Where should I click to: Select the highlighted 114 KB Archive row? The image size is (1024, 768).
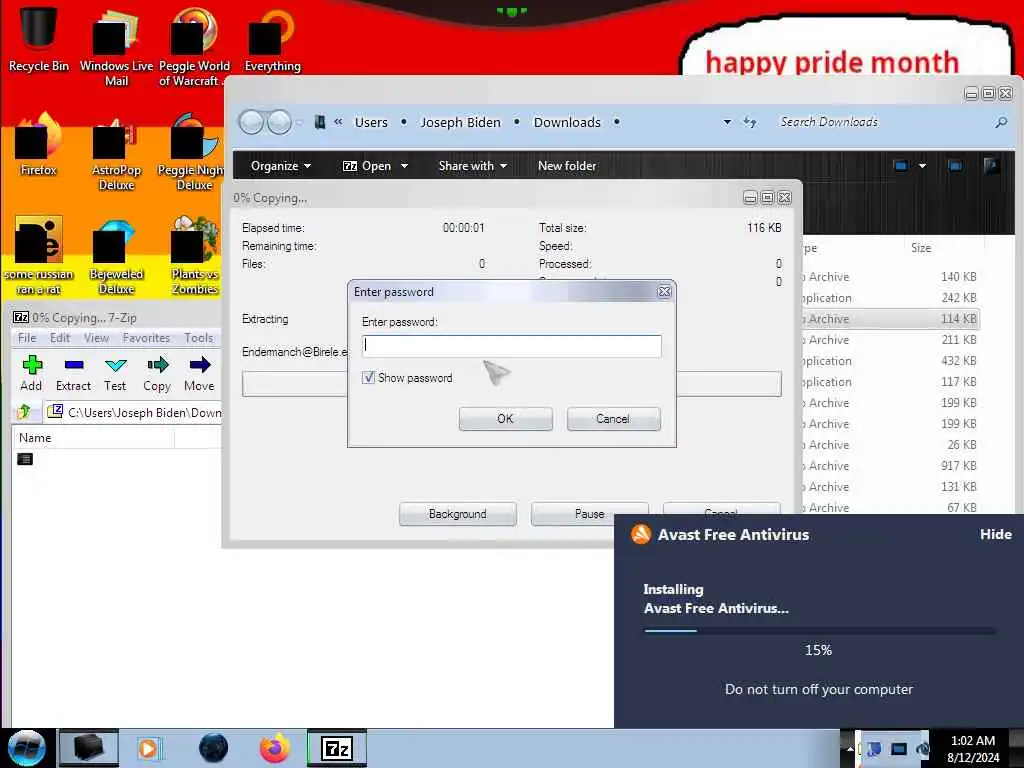pos(891,319)
